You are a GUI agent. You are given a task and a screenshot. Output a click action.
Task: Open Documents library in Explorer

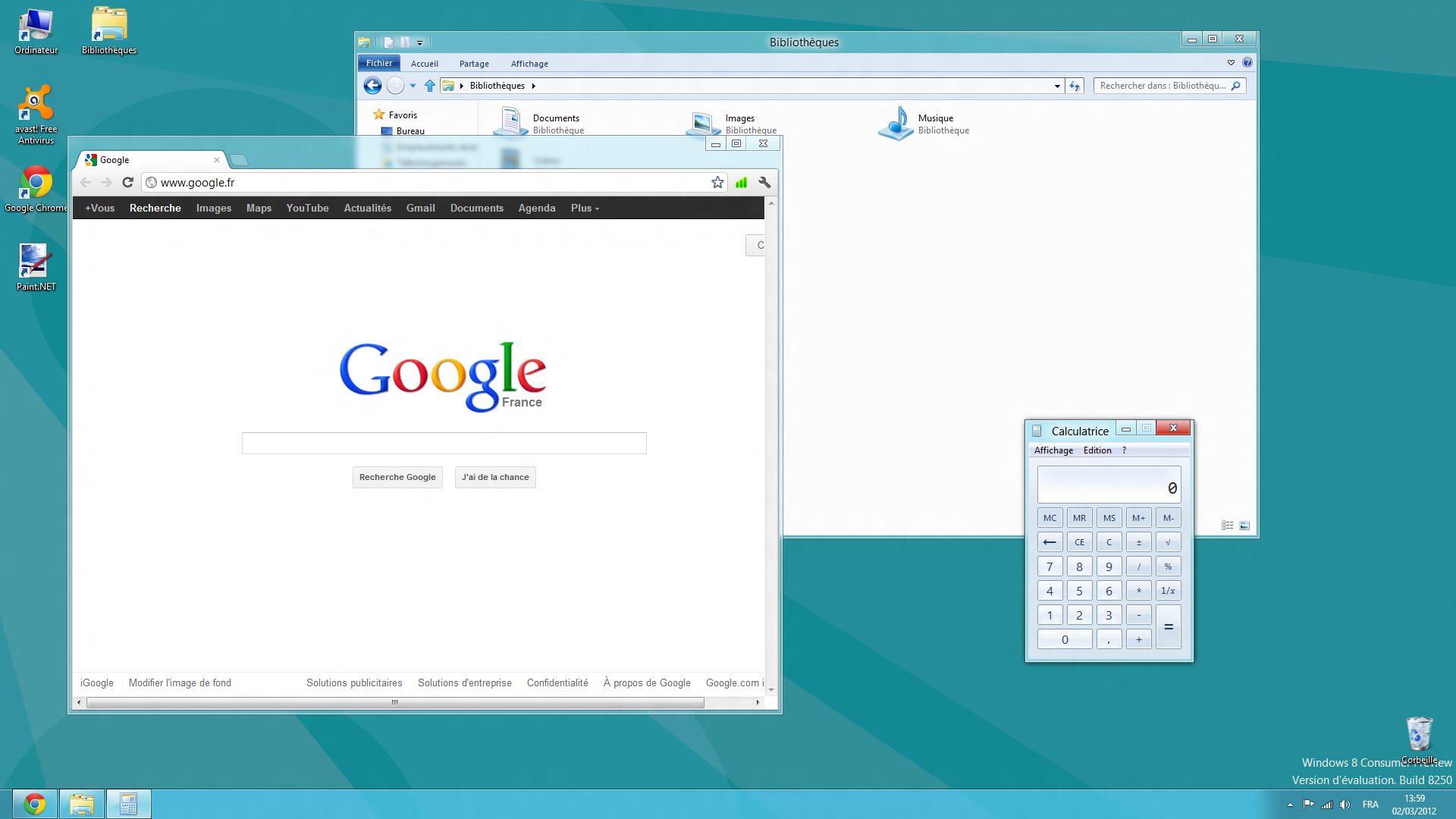(x=538, y=123)
